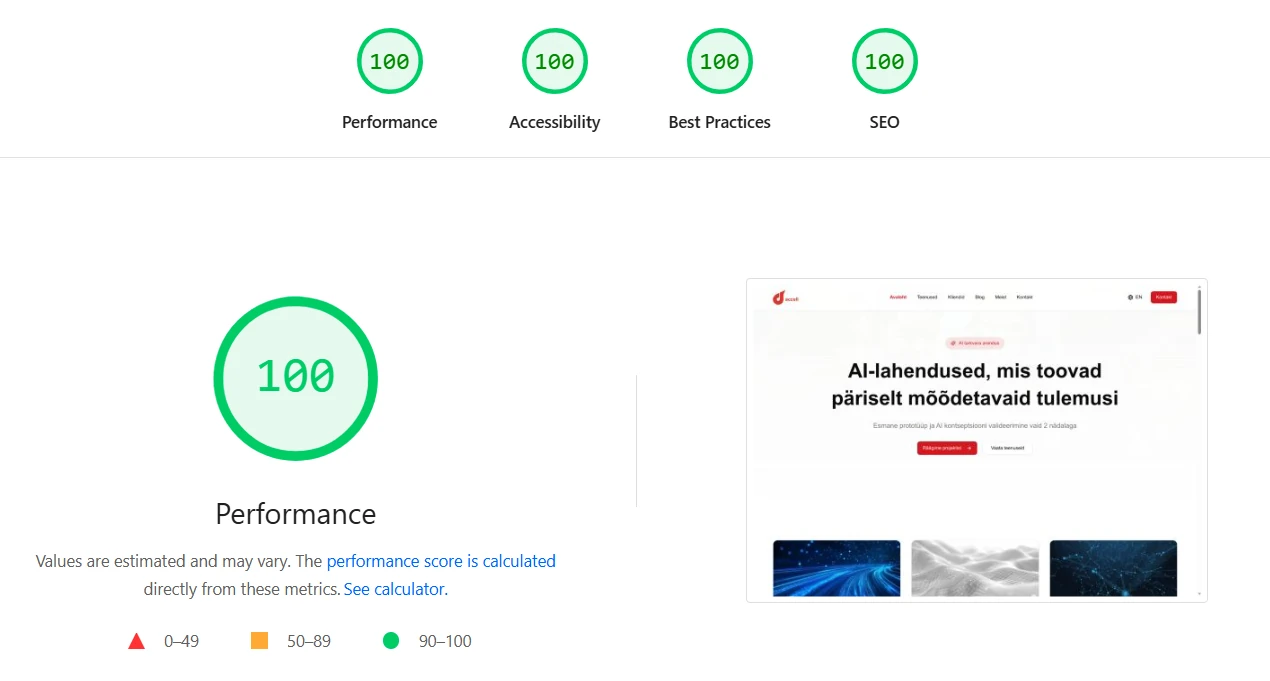Select Teenused in the preview navigation
This screenshot has width=1270, height=681.
(x=927, y=296)
